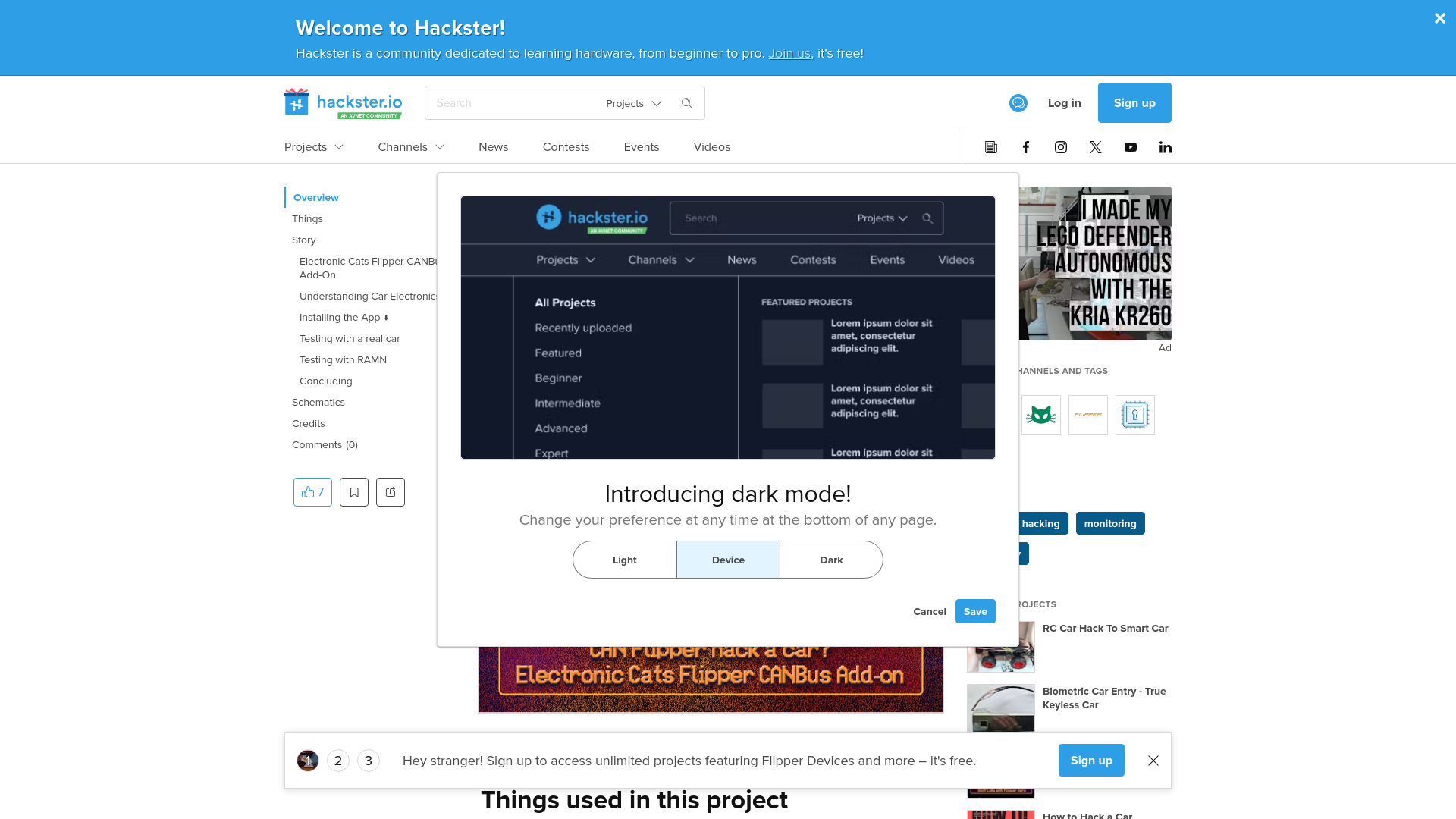Select Light theme option
Image resolution: width=1456 pixels, height=819 pixels.
point(625,560)
